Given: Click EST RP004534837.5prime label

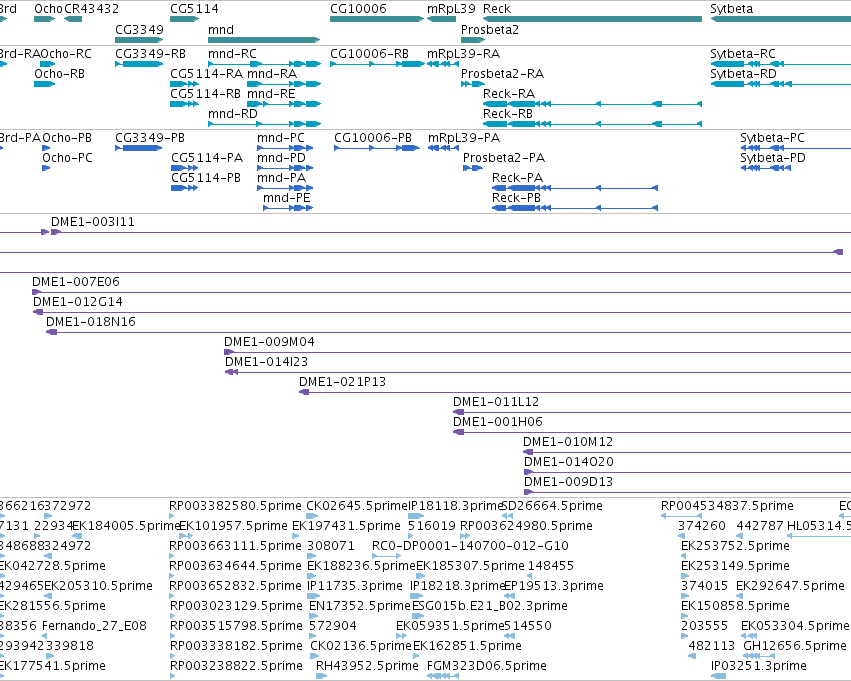Looking at the screenshot, I should [727, 506].
